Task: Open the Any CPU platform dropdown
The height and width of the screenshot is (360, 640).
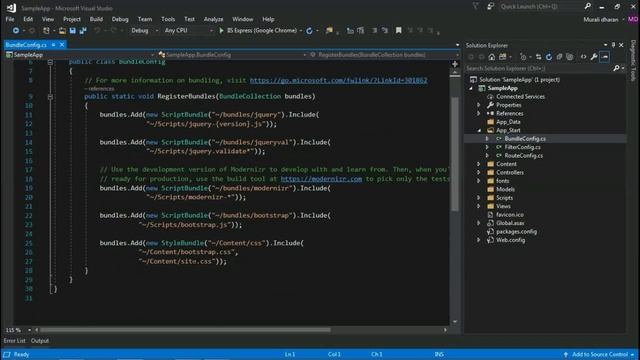Action: [189, 31]
